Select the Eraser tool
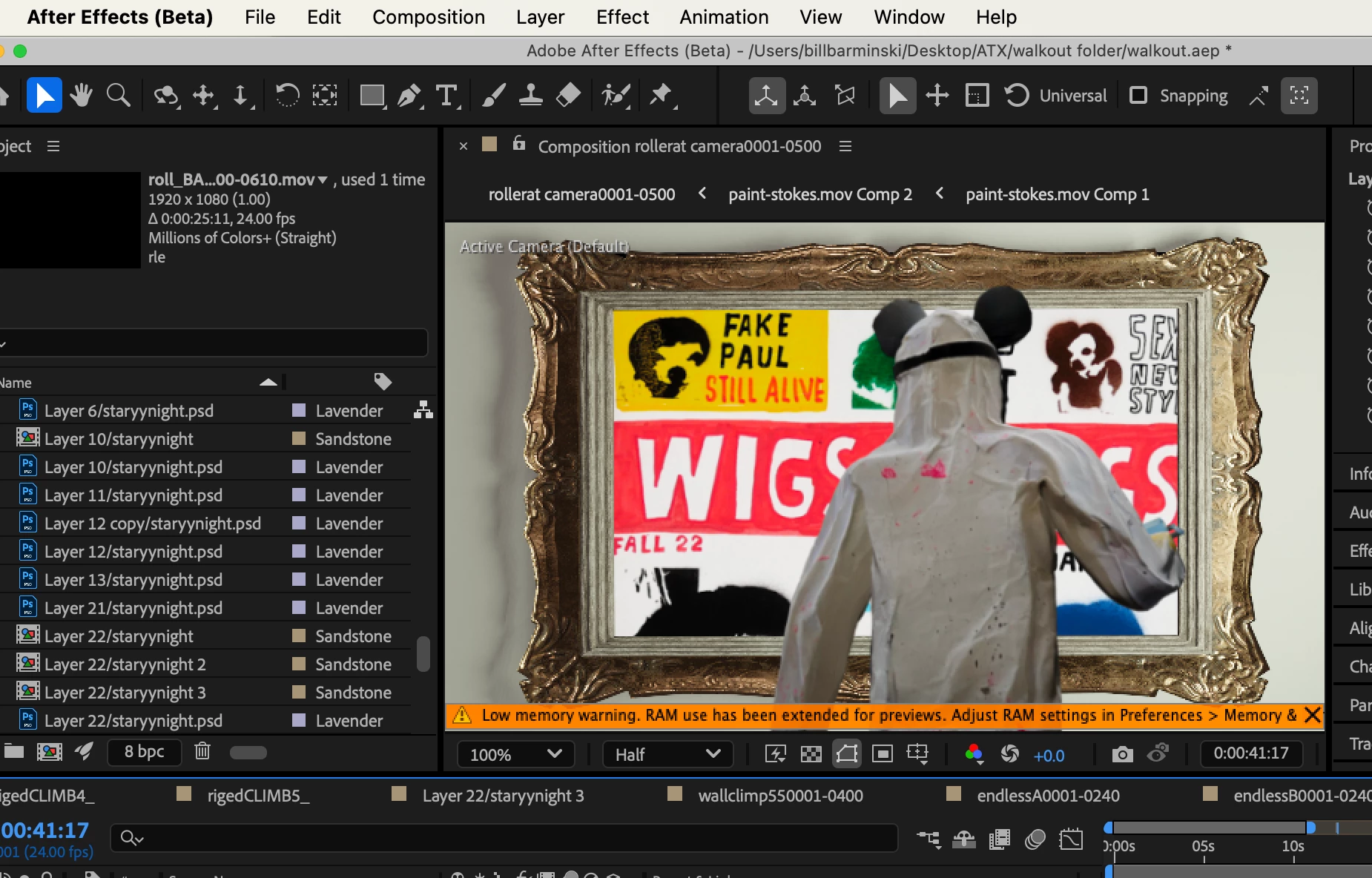Screen dimensions: 1372x878 [568, 96]
